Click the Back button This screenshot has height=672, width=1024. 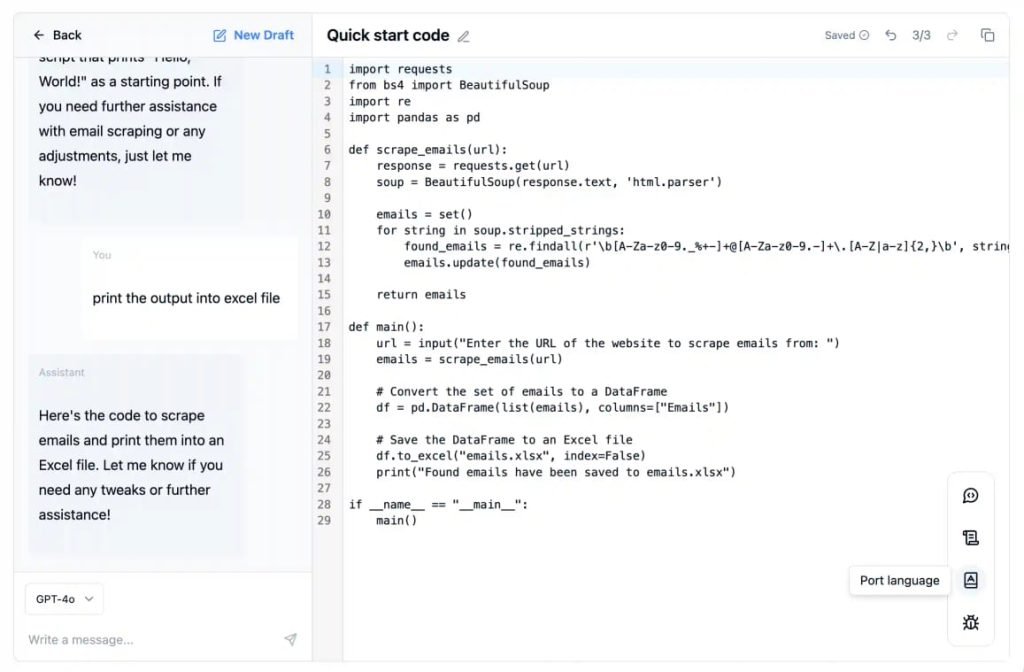coord(57,35)
